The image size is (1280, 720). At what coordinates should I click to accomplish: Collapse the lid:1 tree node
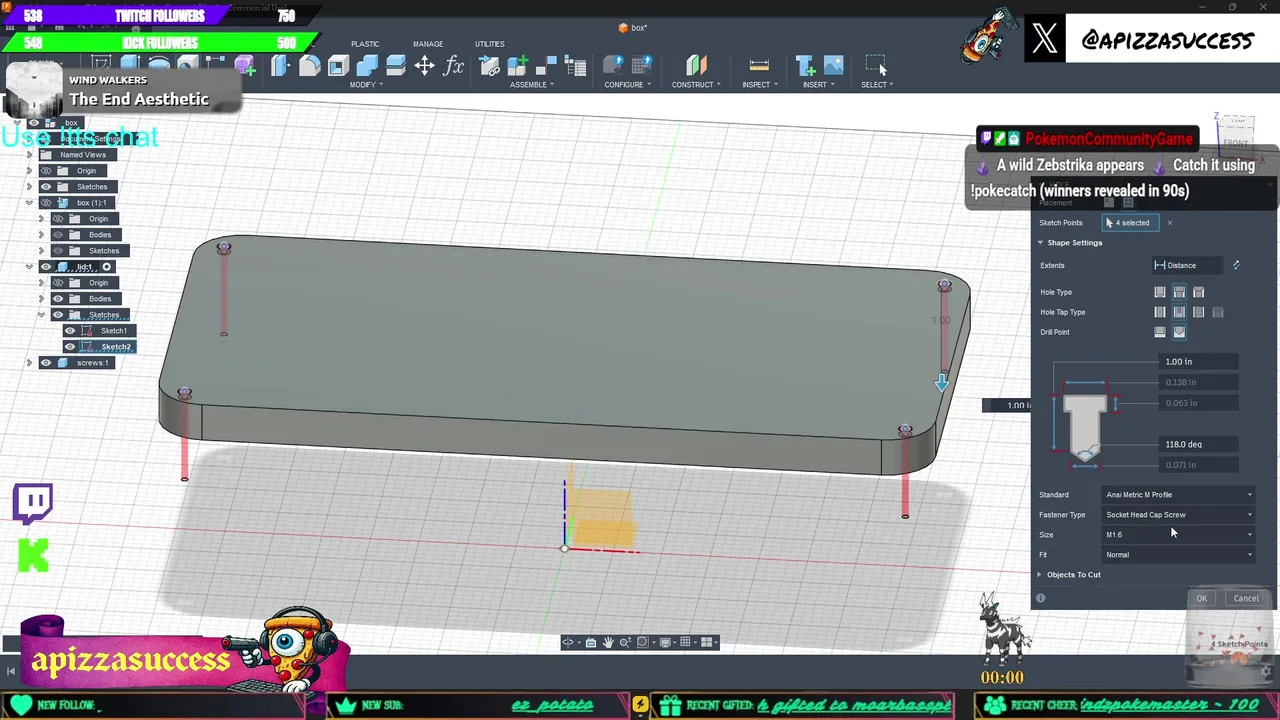point(29,267)
